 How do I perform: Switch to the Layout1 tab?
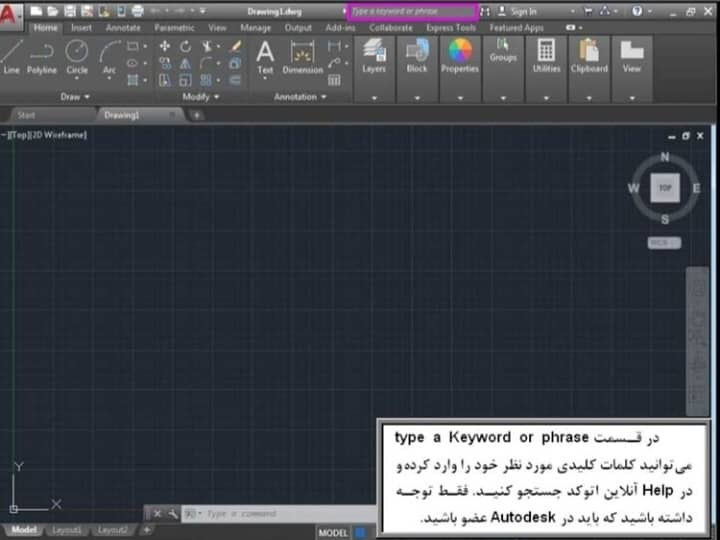[67, 530]
